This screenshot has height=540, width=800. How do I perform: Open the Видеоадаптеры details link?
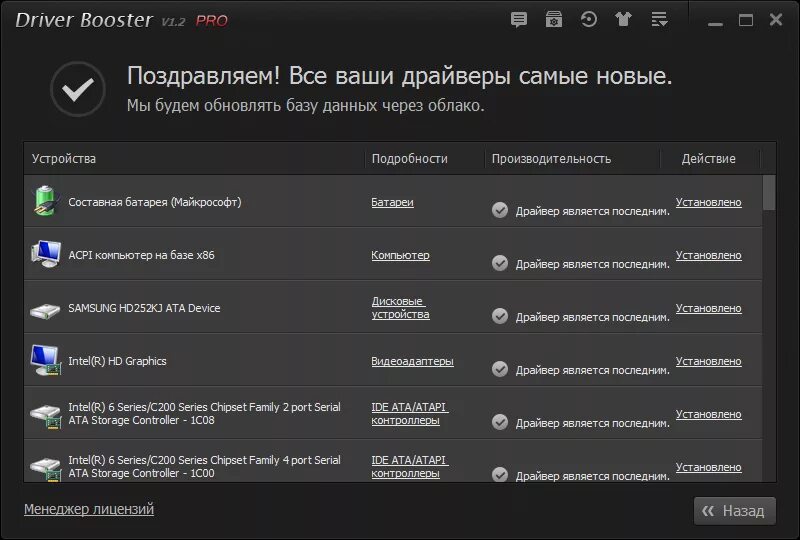point(412,361)
